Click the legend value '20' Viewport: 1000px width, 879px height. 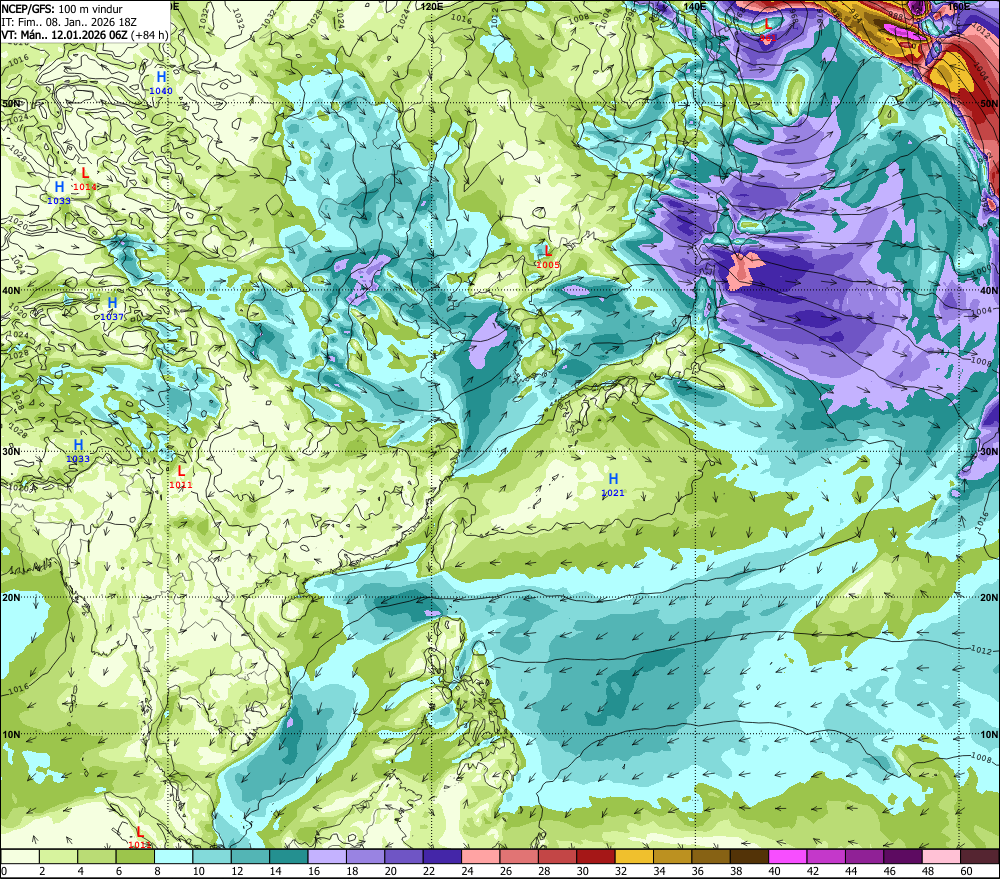coord(390,871)
